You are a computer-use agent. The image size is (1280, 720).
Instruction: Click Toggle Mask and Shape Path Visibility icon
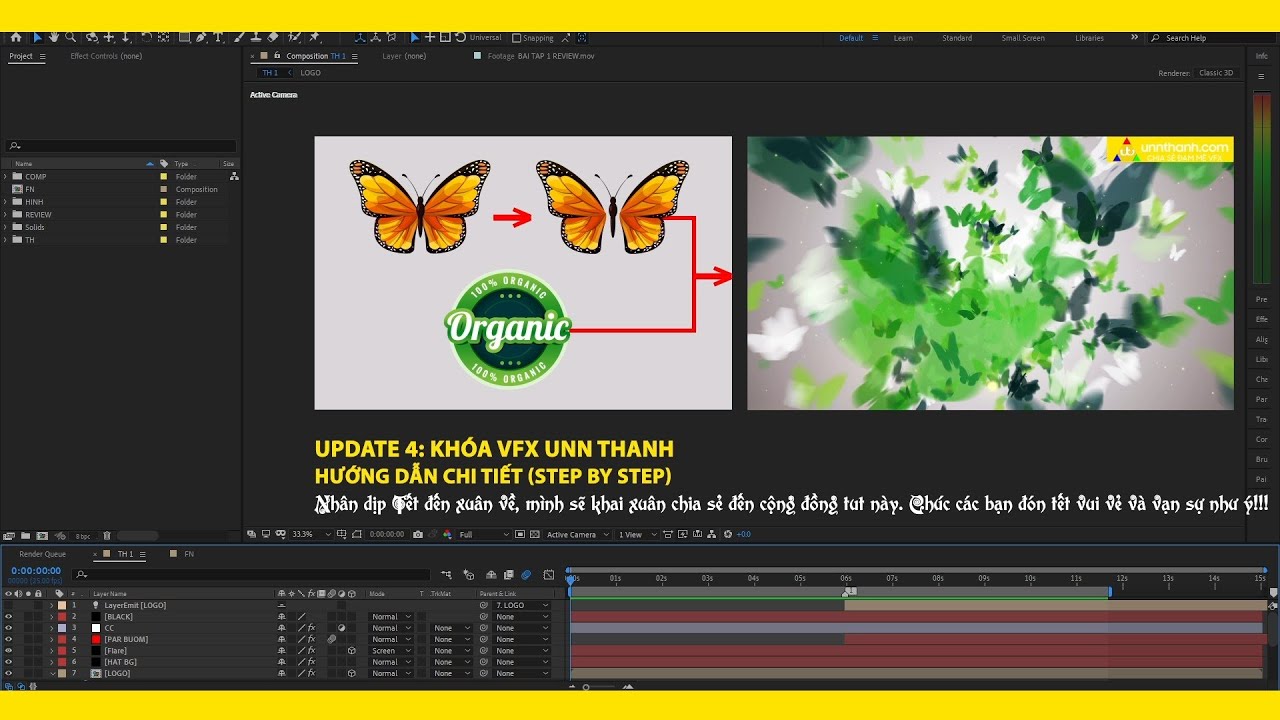tap(357, 534)
